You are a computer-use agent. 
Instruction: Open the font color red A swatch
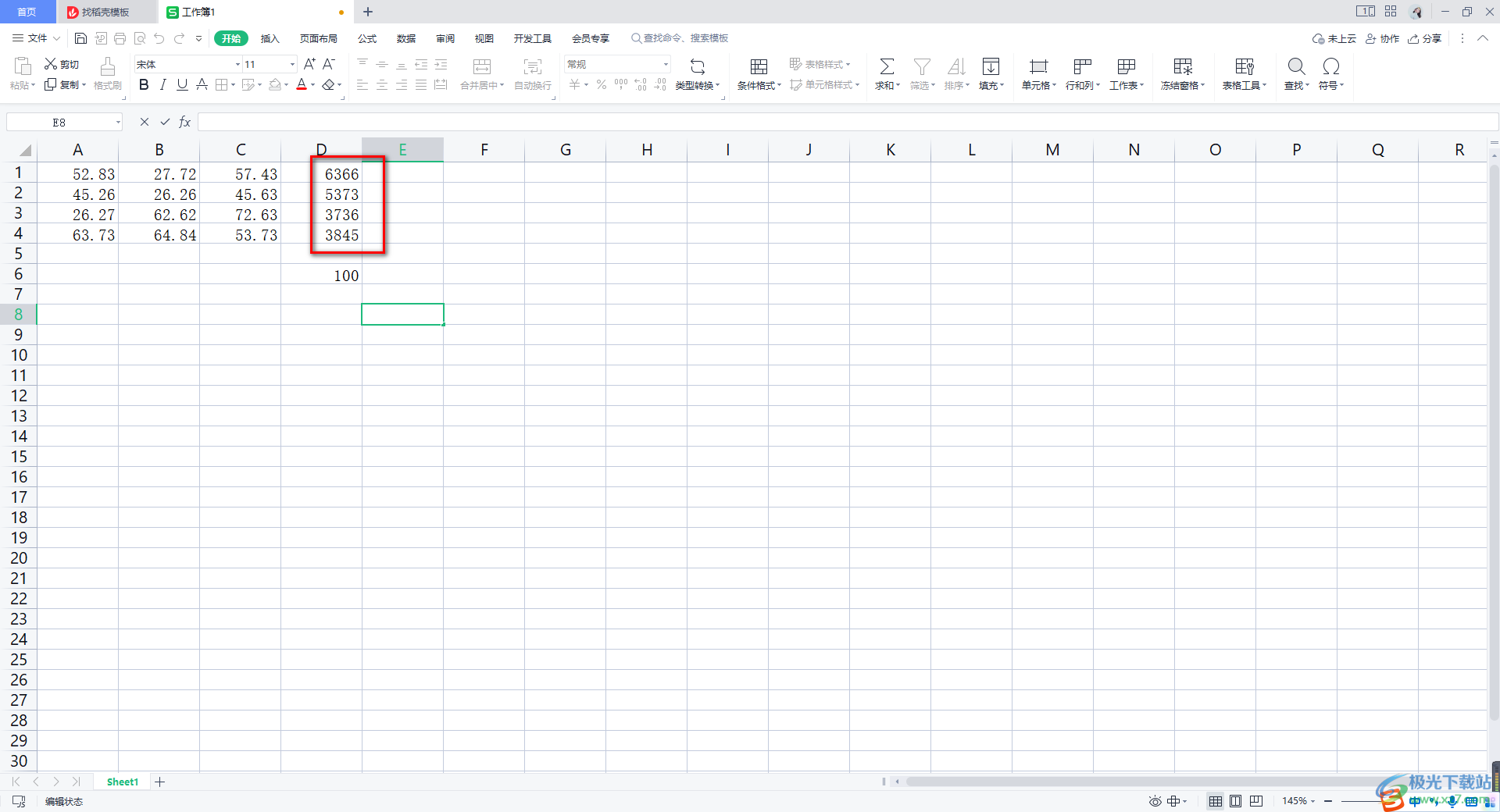(302, 84)
